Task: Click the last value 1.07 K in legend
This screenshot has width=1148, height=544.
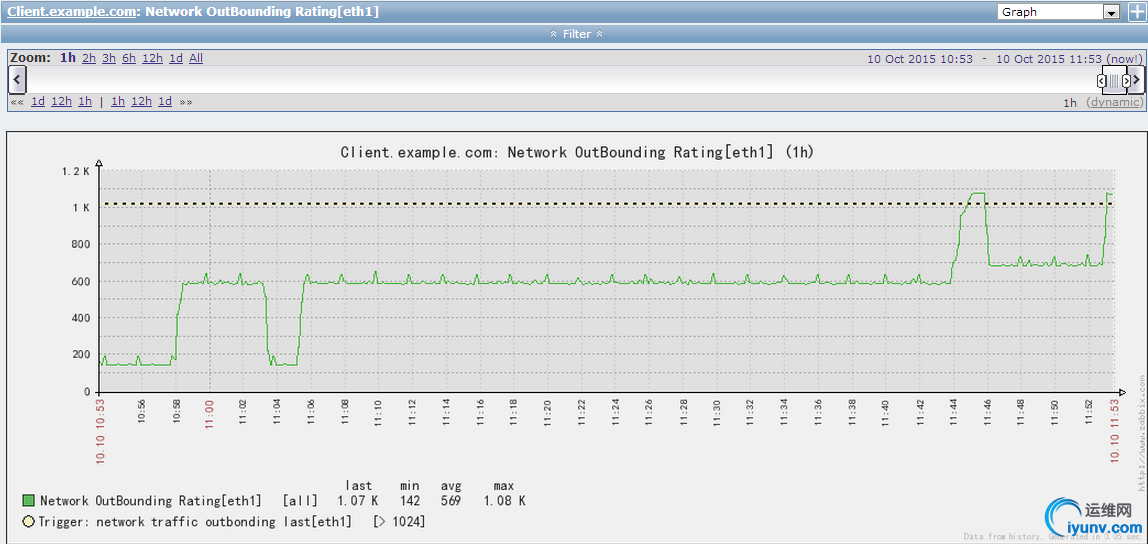Action: 357,501
